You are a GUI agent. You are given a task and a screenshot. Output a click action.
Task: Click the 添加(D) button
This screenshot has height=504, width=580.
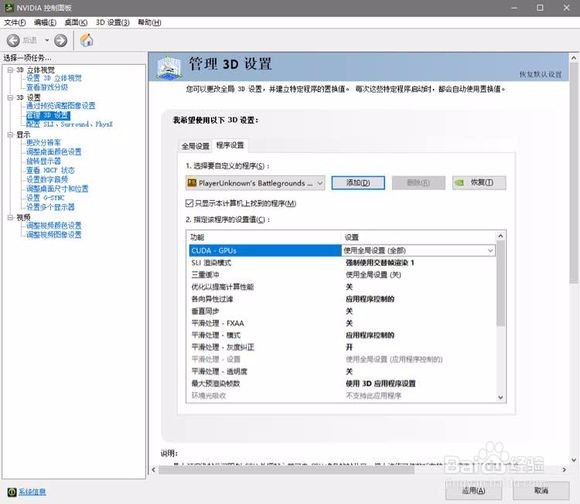tap(358, 183)
